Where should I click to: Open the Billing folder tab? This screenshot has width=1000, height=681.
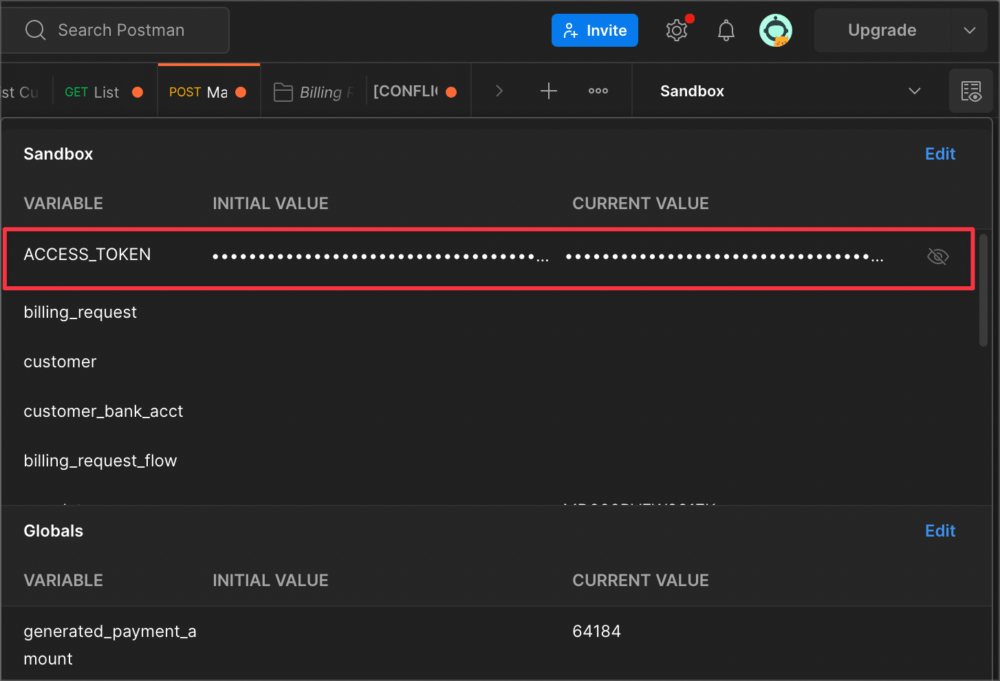tap(314, 92)
